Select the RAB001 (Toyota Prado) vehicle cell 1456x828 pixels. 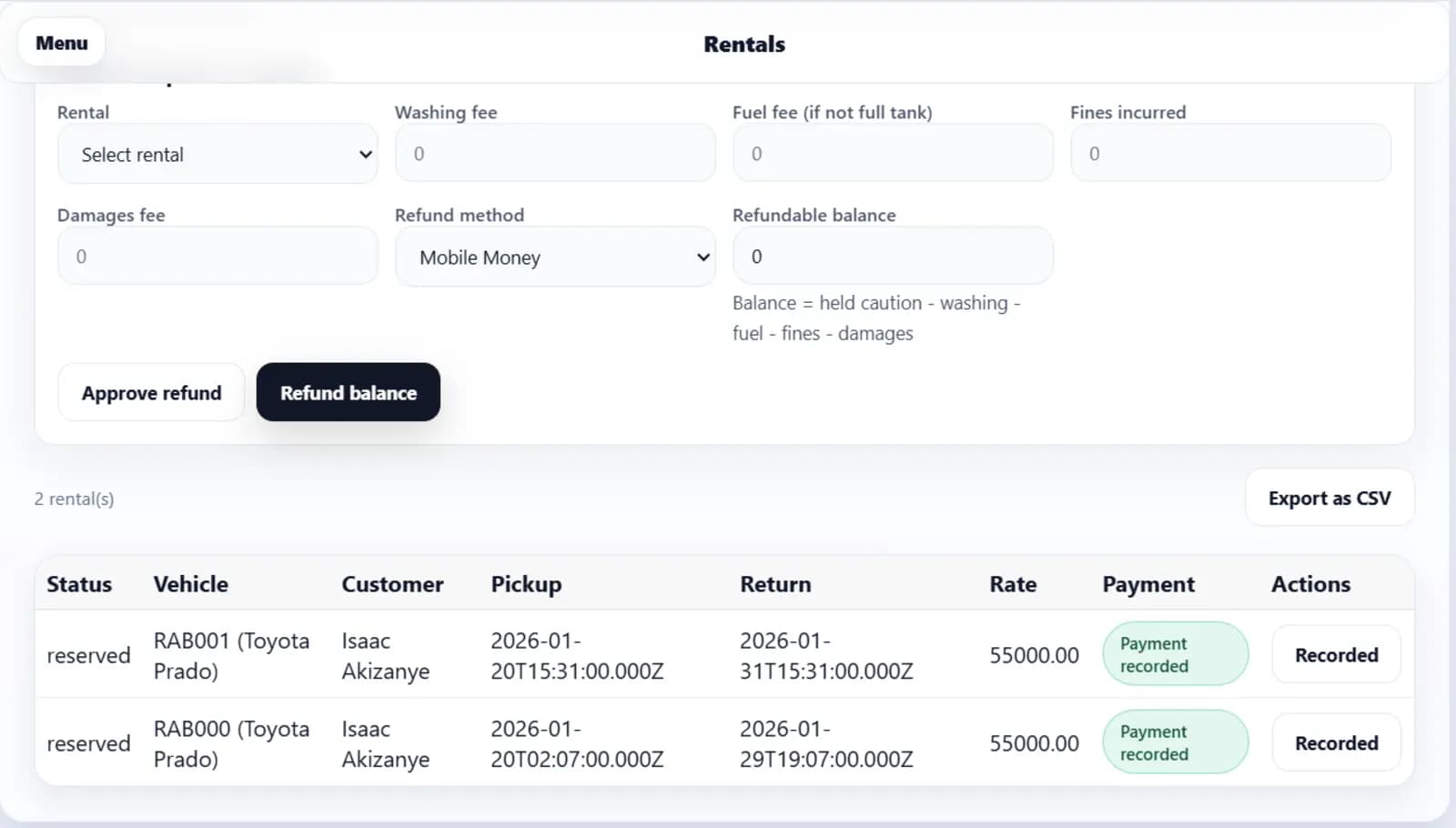point(231,655)
